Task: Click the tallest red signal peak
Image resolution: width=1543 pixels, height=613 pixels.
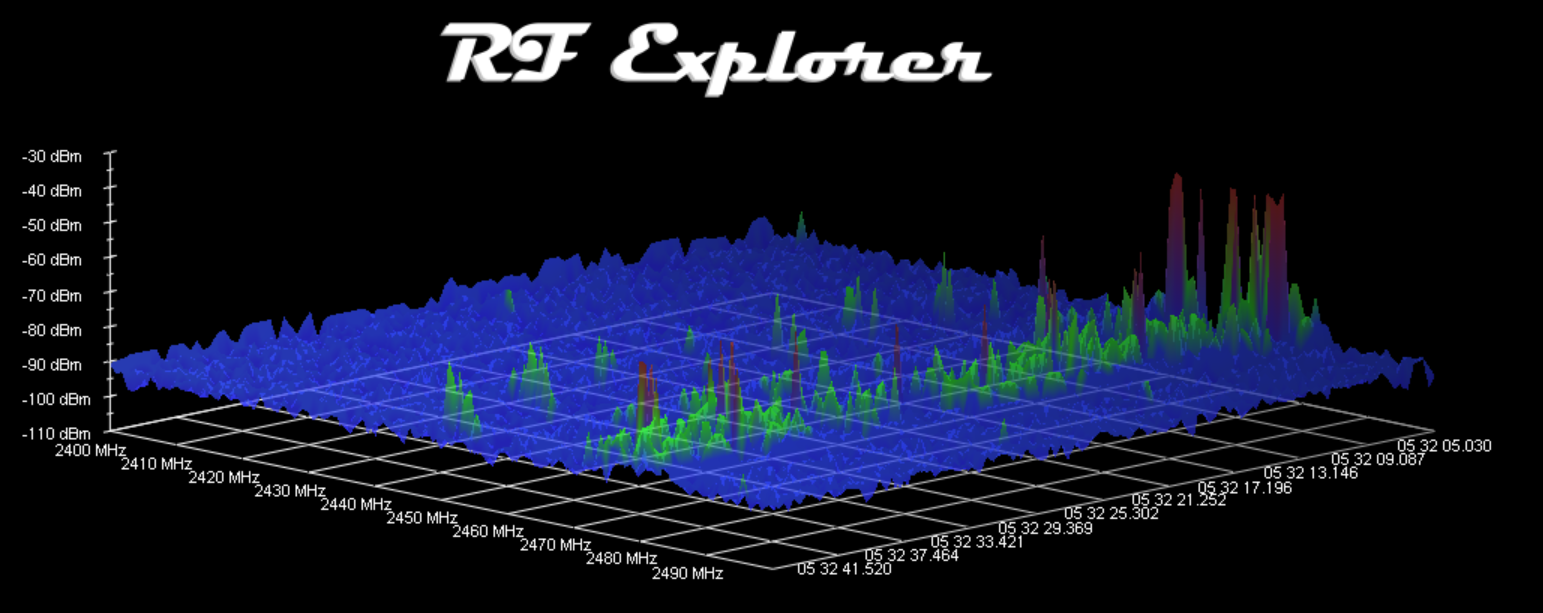Action: click(1177, 240)
